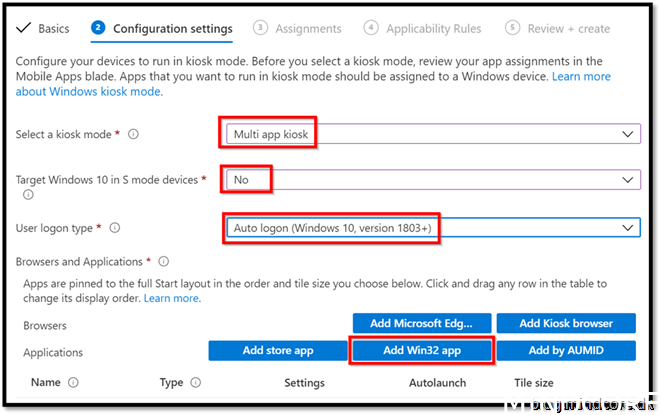
Task: Select the Assignments tab label
Action: point(308,29)
